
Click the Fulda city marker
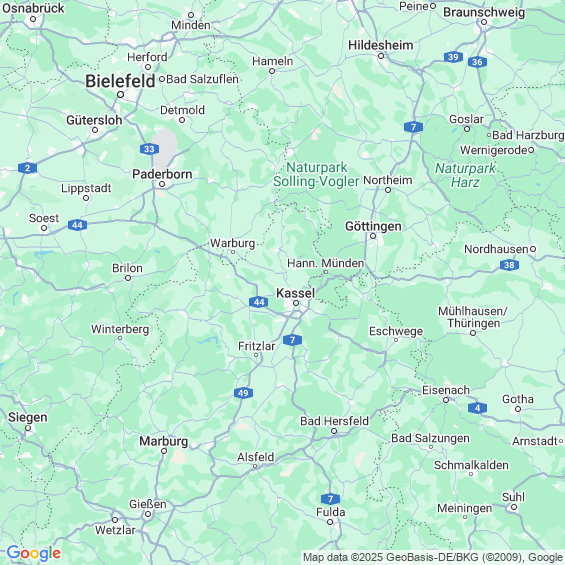click(330, 522)
